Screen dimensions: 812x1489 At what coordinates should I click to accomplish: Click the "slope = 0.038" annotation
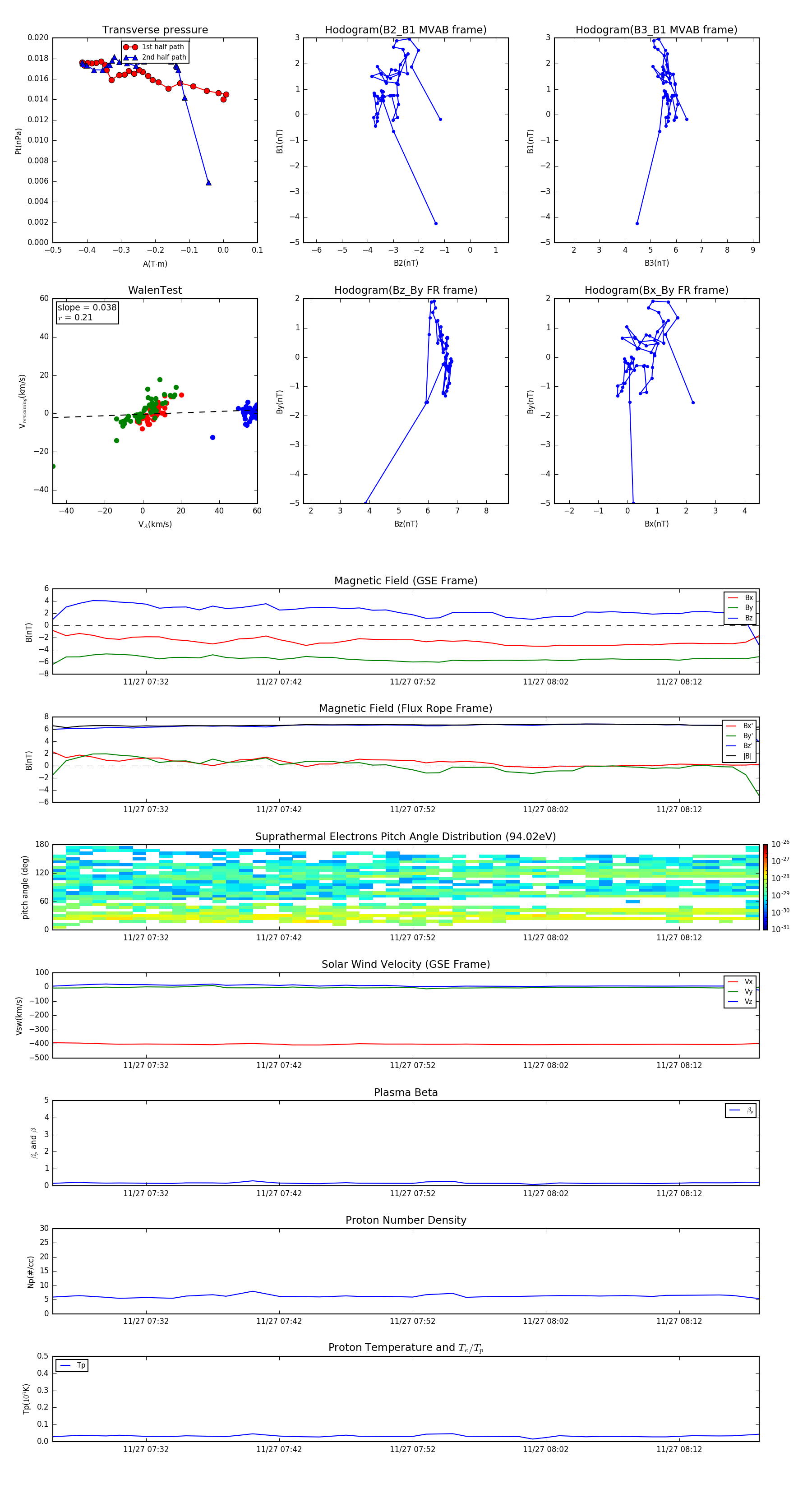coord(87,308)
